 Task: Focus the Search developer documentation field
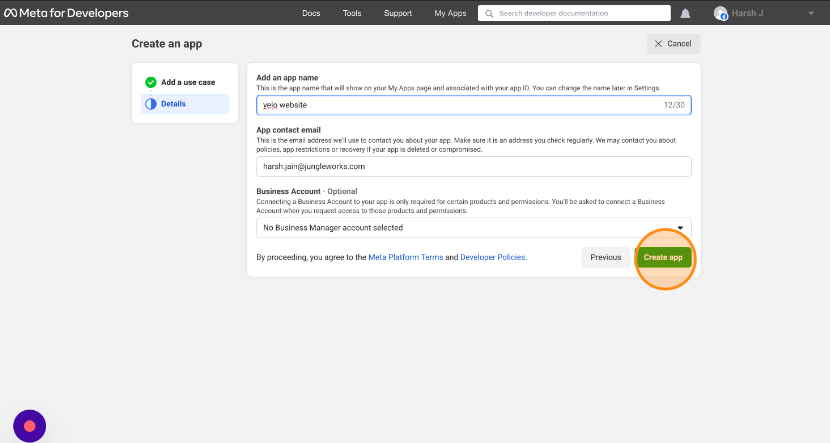tap(574, 13)
